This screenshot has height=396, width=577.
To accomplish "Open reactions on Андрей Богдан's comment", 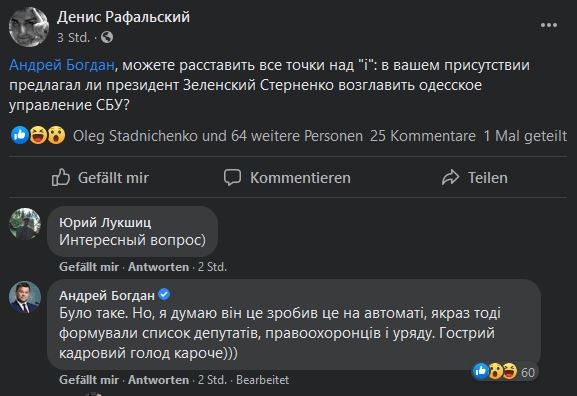I will [x=504, y=371].
